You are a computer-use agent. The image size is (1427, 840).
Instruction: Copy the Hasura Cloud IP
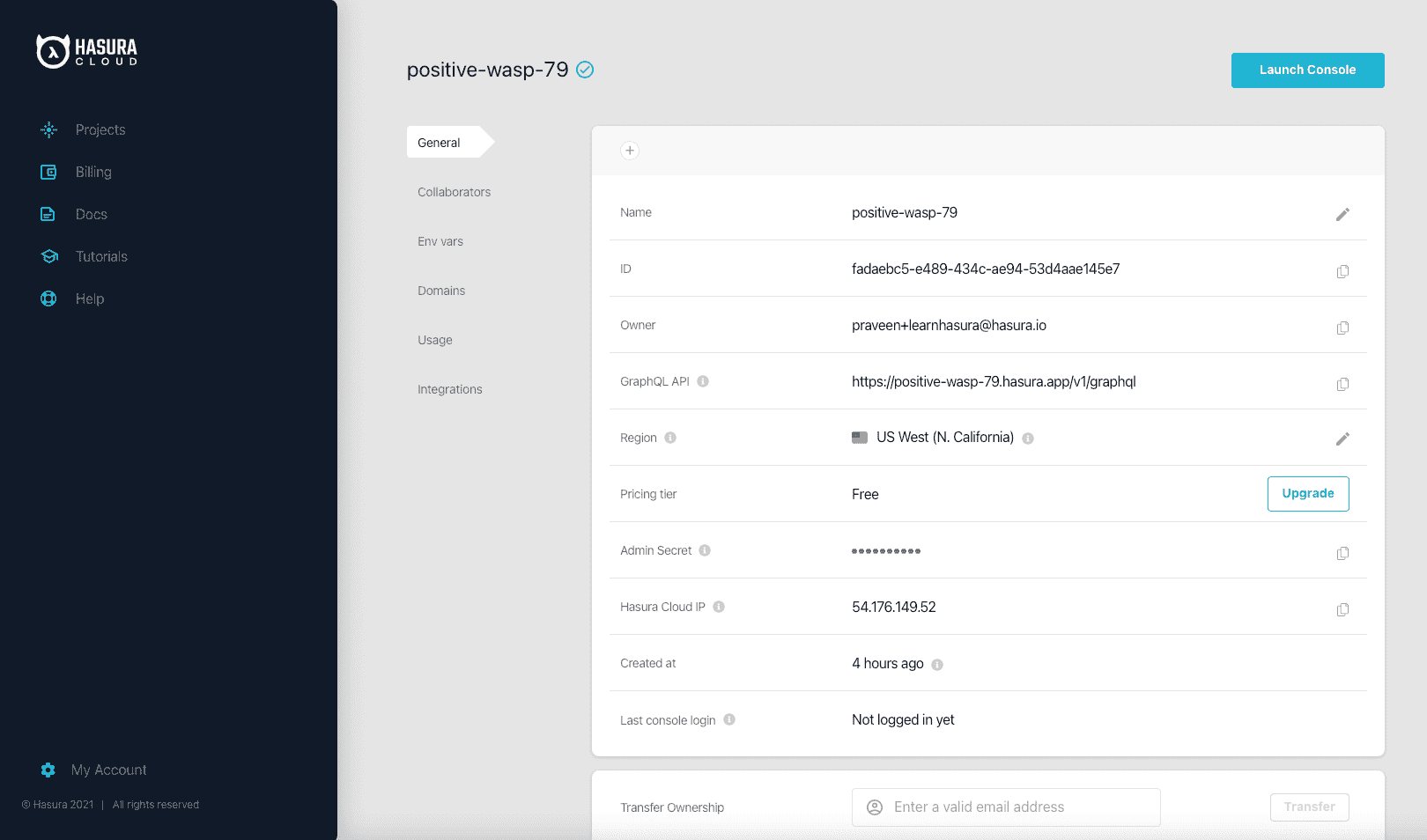1342,609
